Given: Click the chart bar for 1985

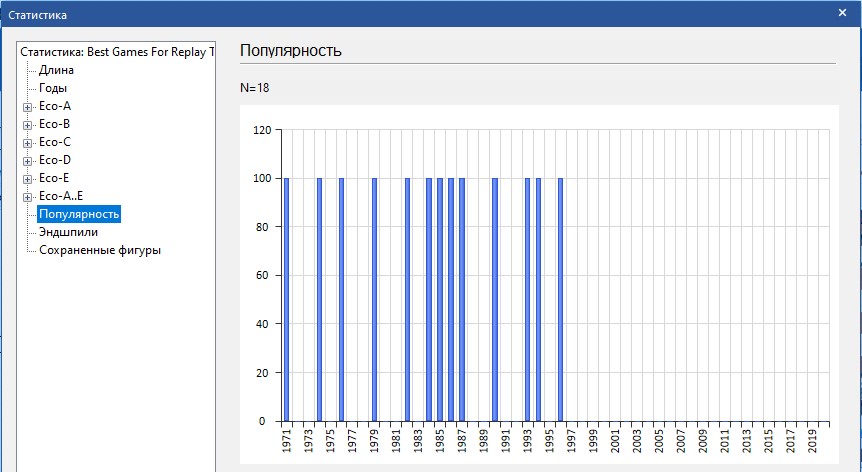Looking at the screenshot, I should 440,299.
